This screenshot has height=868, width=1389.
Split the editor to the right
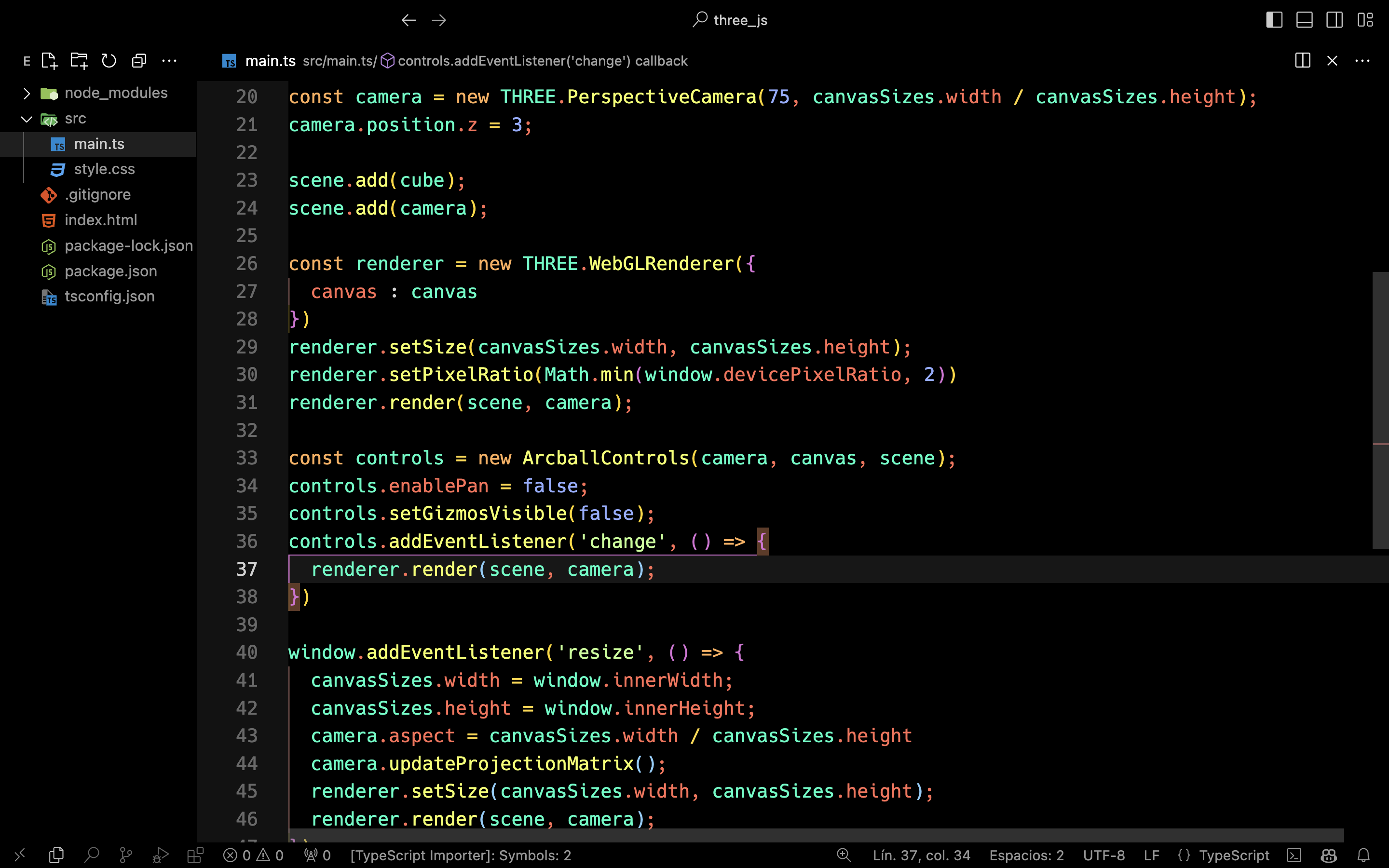[1303, 61]
